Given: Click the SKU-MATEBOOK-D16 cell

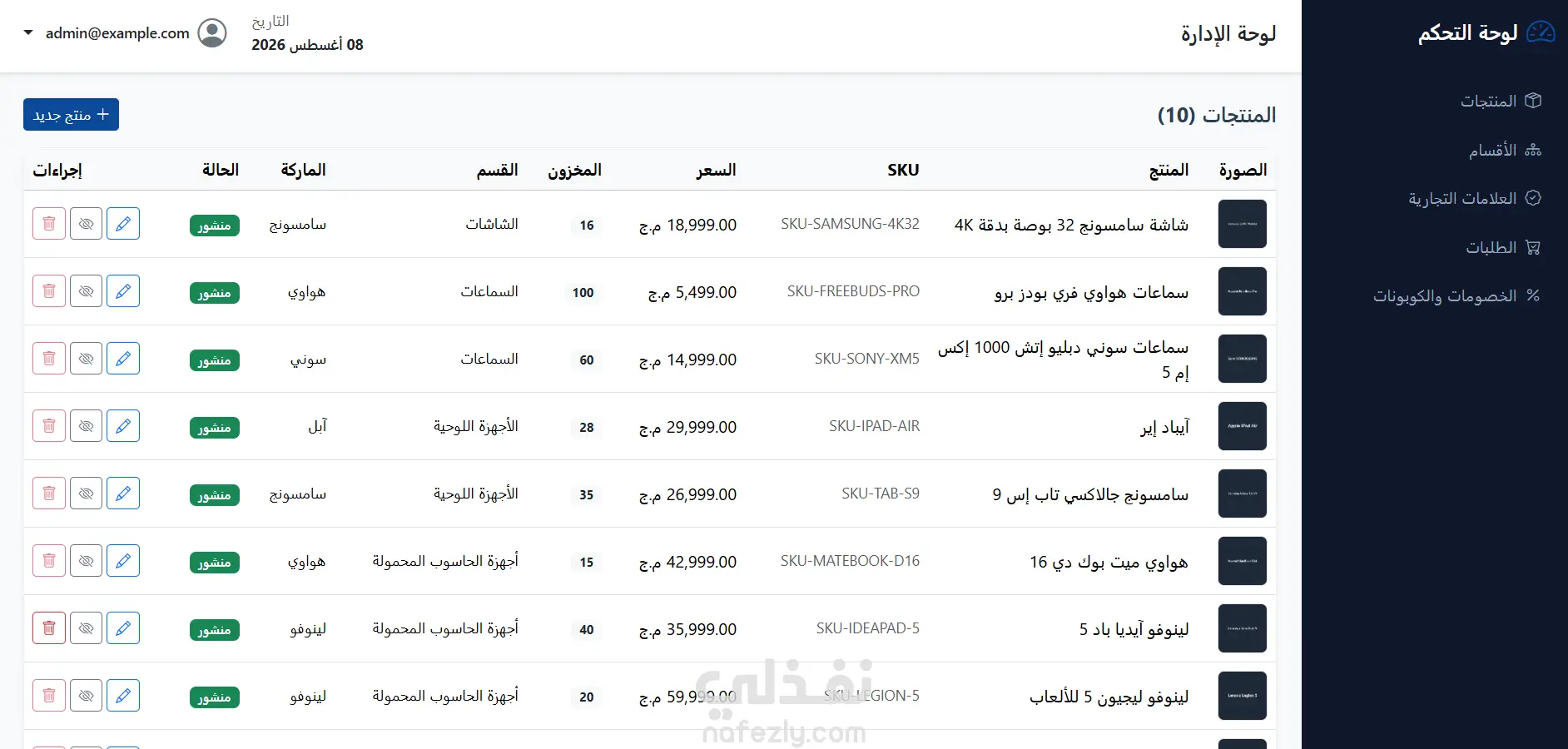Looking at the screenshot, I should (850, 561).
